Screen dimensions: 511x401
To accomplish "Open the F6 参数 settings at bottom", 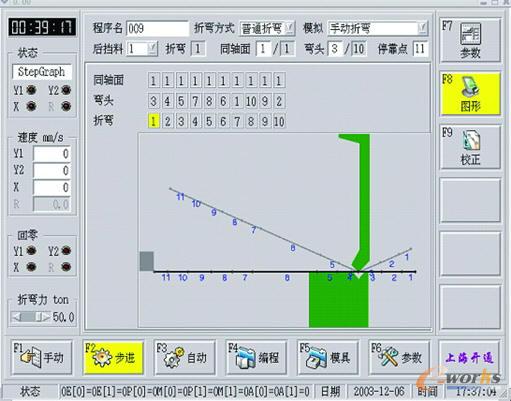I will (399, 358).
